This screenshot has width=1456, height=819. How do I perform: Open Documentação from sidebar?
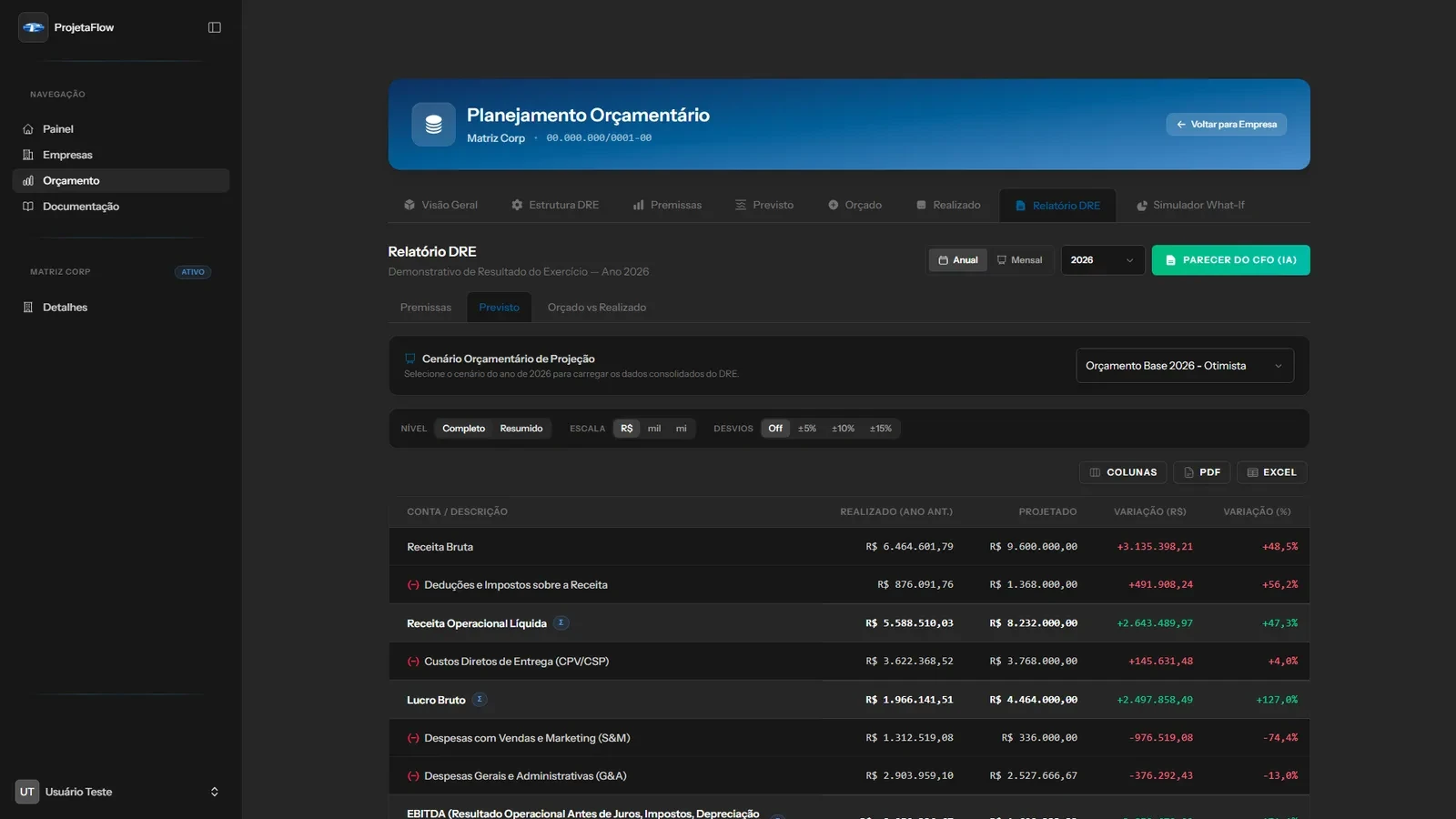click(x=121, y=207)
